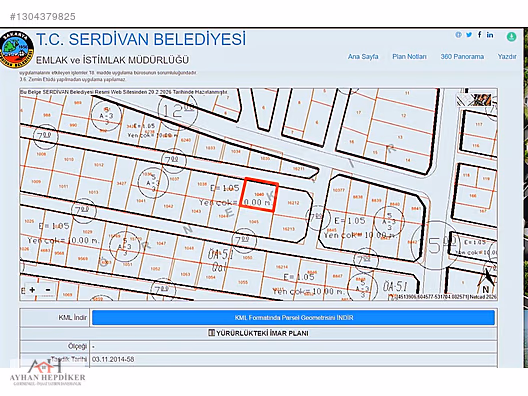528x396 pixels.
Task: Click the Serdivan municipality logo
Action: (x=17, y=50)
